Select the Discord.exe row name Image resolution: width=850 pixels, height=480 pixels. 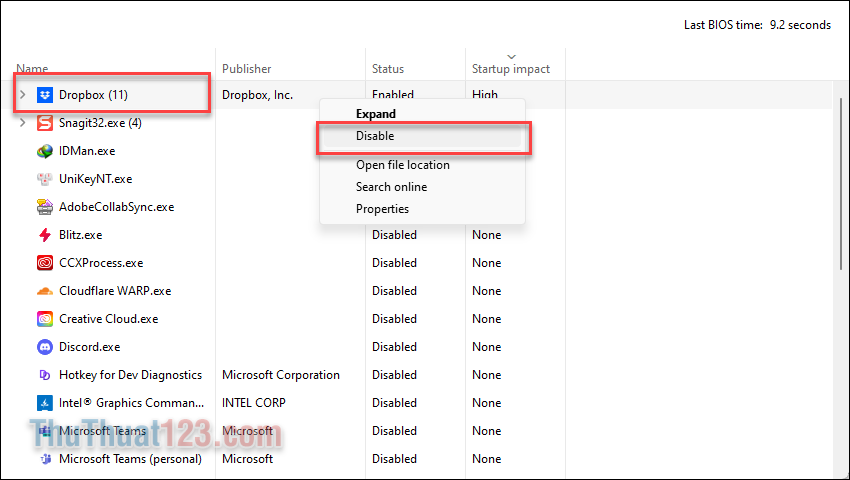[89, 347]
